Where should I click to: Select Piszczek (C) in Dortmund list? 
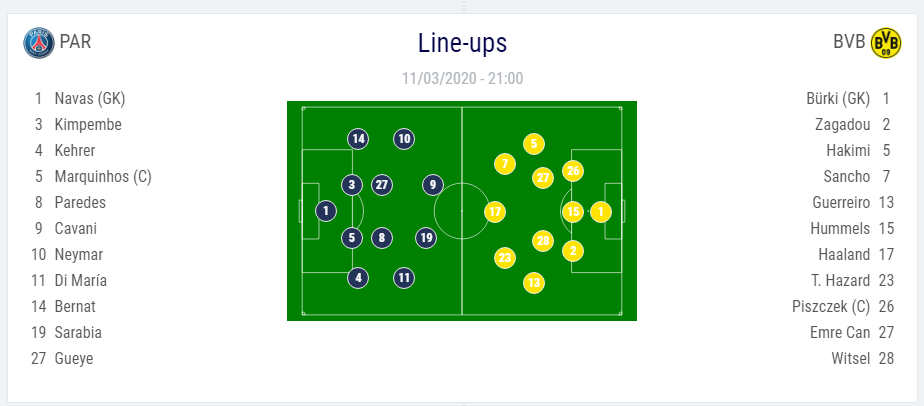coord(831,306)
